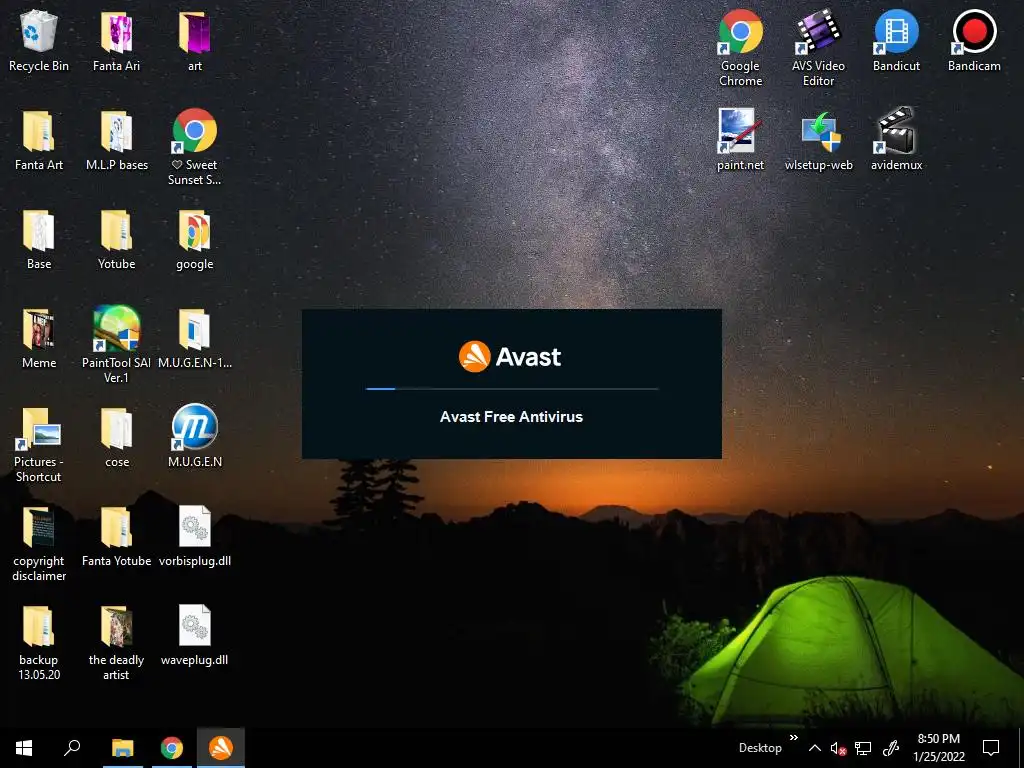Click the Avast taskbar button
This screenshot has width=1024, height=768.
[x=221, y=748]
